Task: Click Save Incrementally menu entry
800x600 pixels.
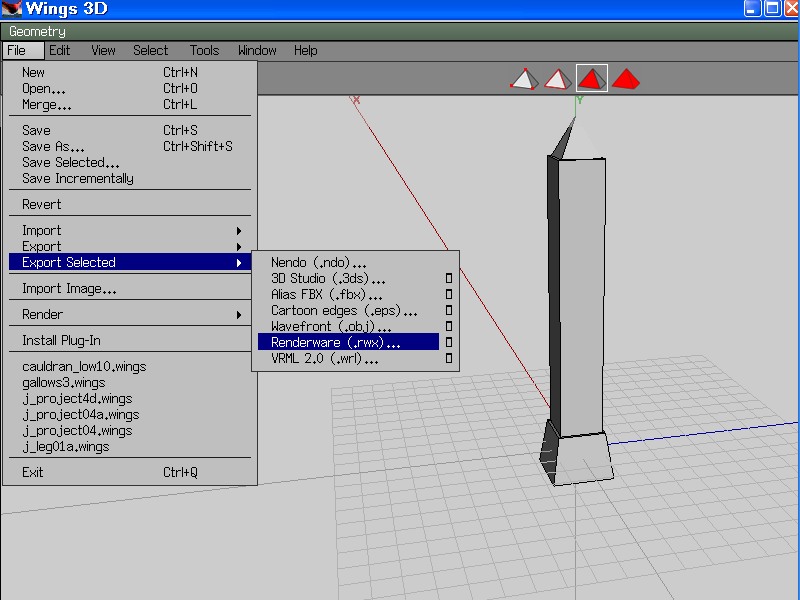Action: click(x=130, y=179)
